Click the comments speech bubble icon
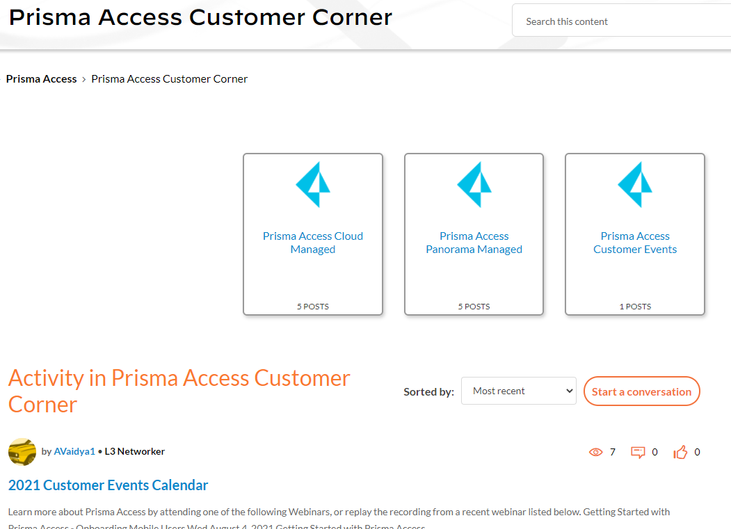 point(638,452)
